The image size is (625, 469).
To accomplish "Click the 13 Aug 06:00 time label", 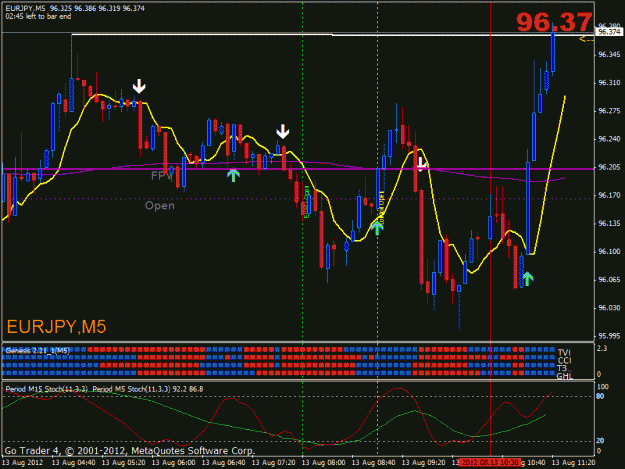I will click(173, 463).
